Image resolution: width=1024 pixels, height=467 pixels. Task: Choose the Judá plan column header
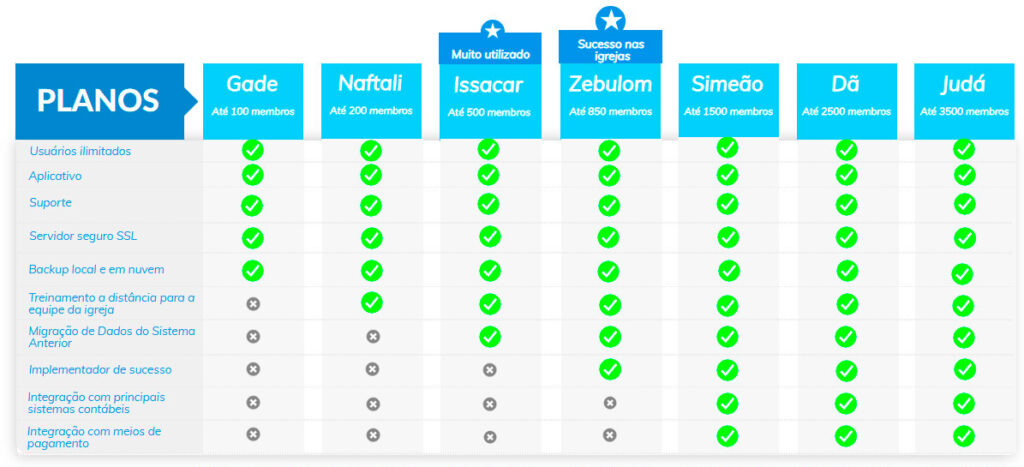click(964, 100)
